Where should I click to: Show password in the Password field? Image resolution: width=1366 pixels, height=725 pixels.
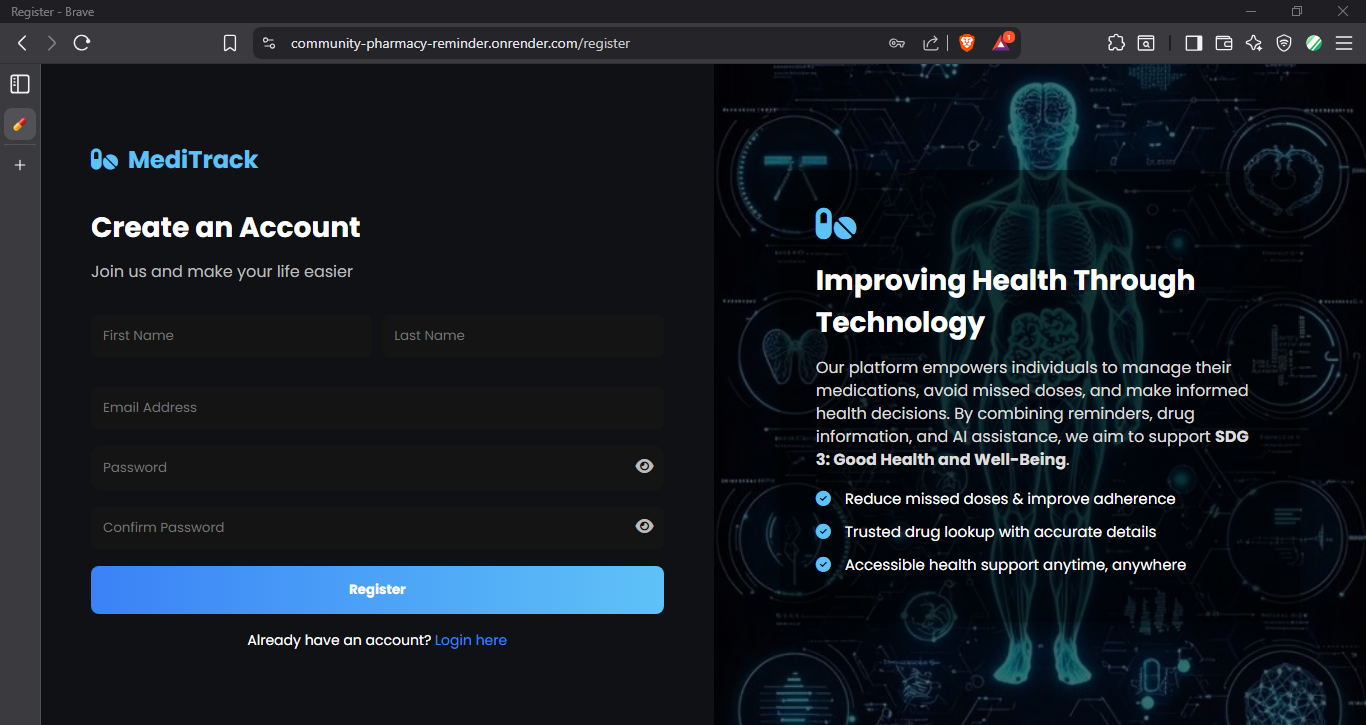(x=645, y=466)
